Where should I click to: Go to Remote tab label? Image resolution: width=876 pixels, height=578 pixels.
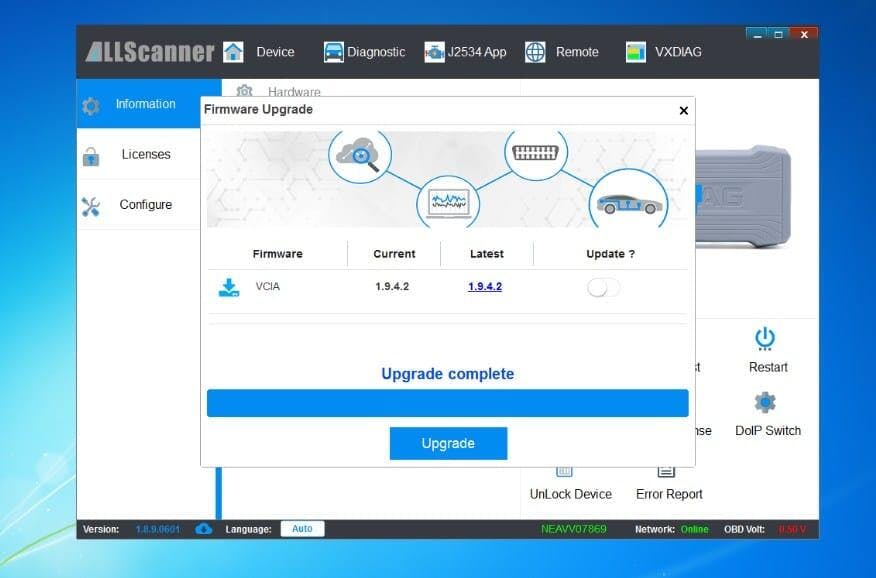pyautogui.click(x=577, y=52)
